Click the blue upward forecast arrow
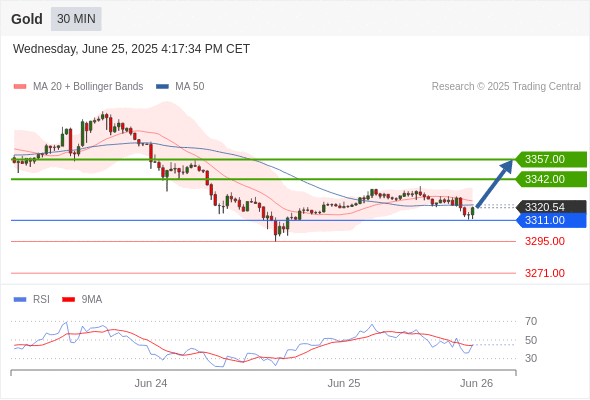The image size is (590, 400). tap(494, 184)
